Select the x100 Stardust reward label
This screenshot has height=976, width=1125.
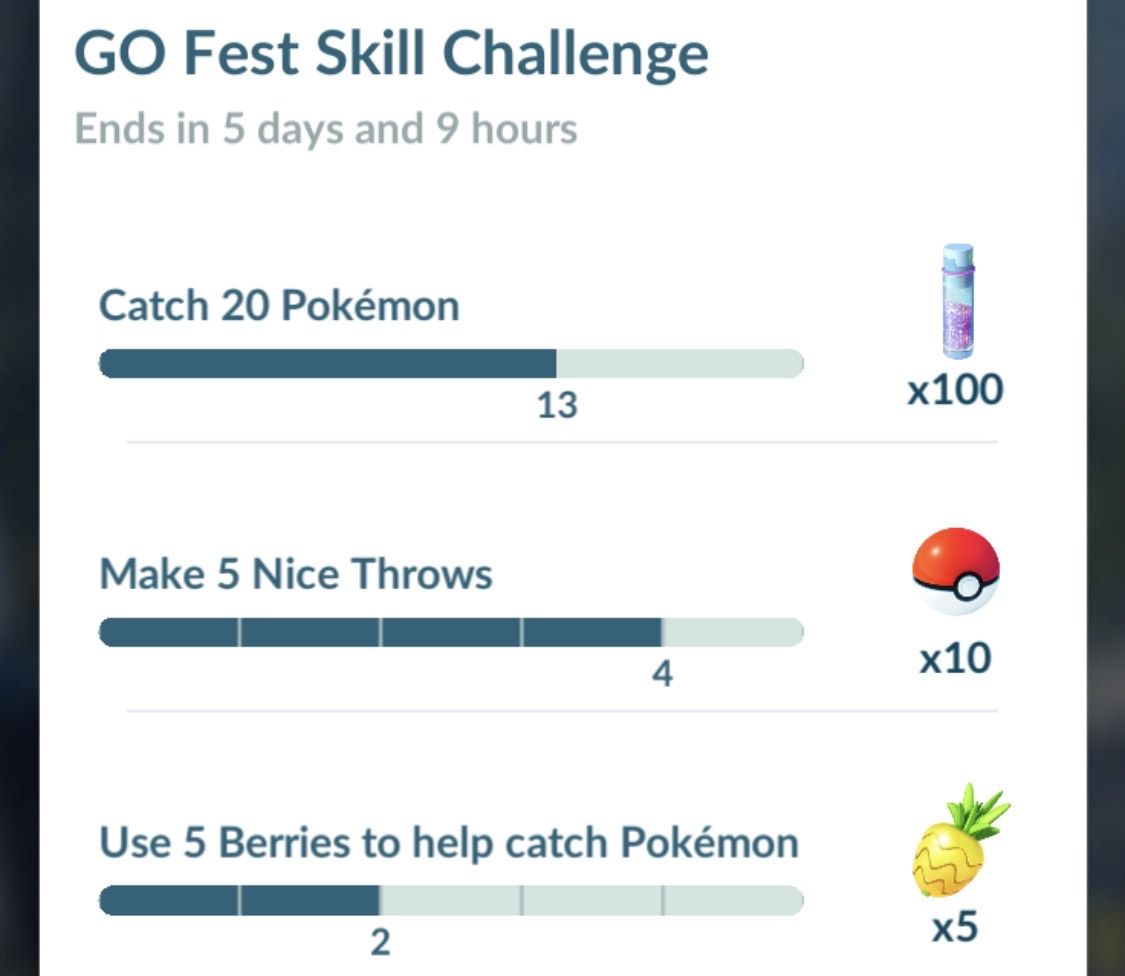(x=957, y=390)
